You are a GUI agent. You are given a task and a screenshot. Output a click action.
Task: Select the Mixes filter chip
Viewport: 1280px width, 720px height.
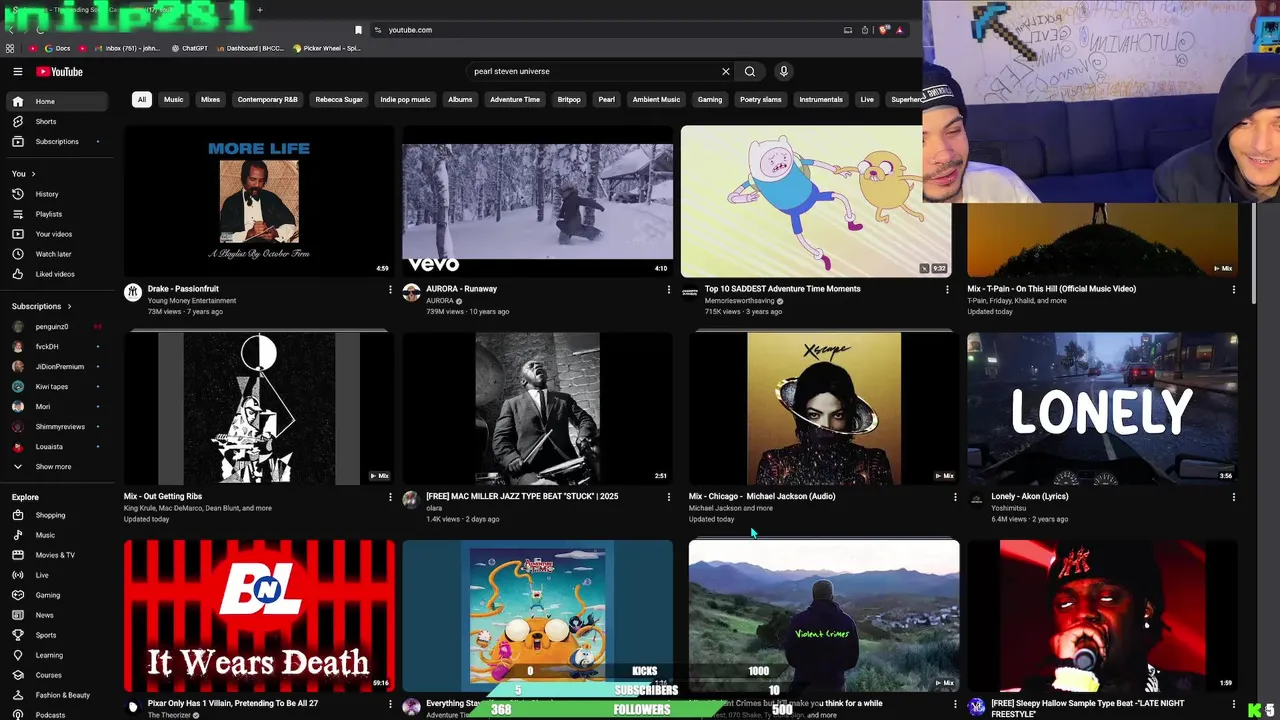tap(210, 100)
